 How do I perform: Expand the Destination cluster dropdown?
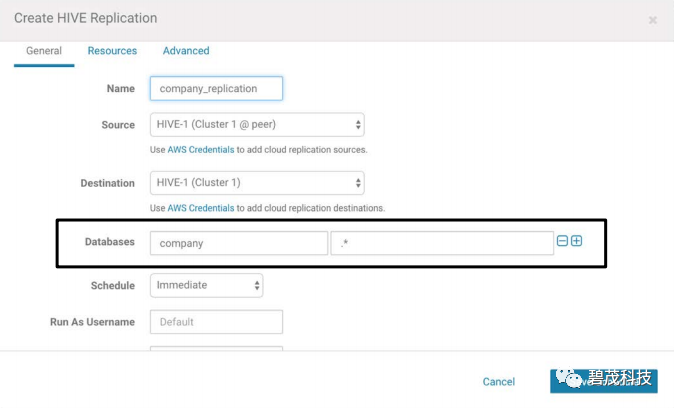pos(256,183)
